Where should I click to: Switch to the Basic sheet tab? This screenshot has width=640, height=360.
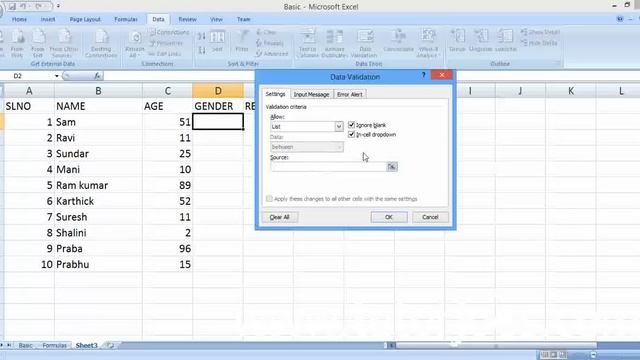pyautogui.click(x=25, y=345)
